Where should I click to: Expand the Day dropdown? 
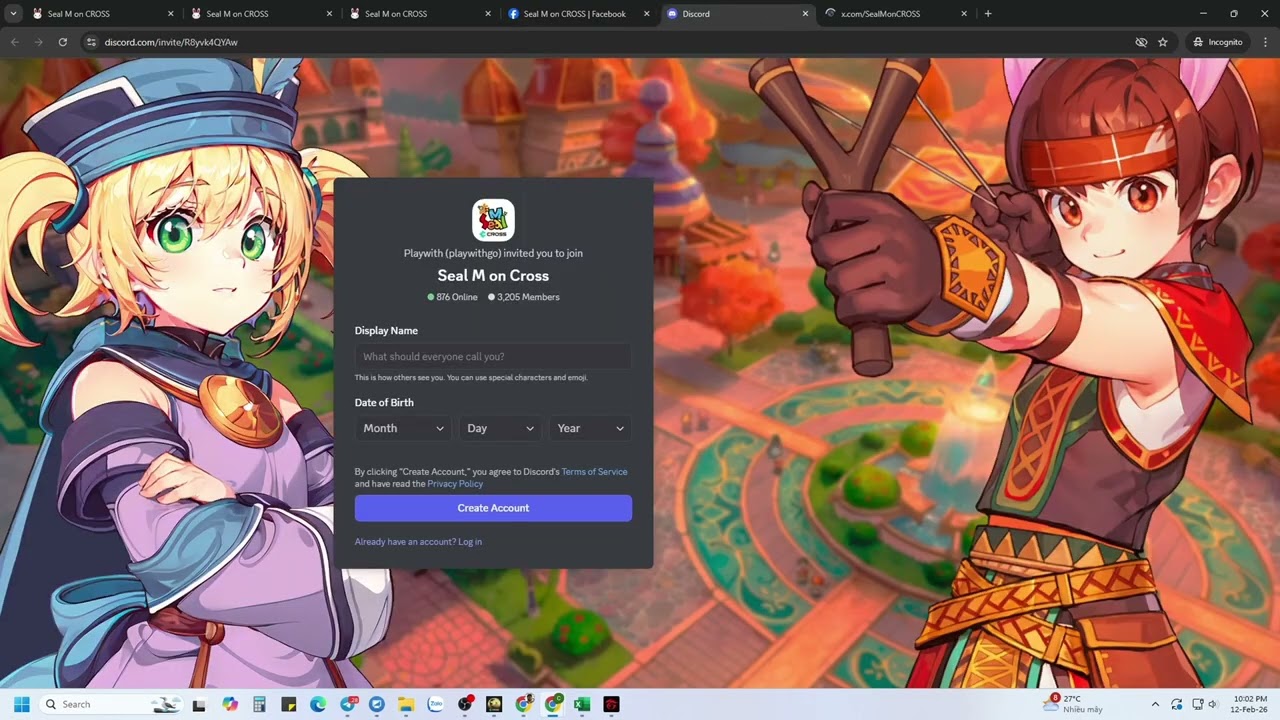500,428
